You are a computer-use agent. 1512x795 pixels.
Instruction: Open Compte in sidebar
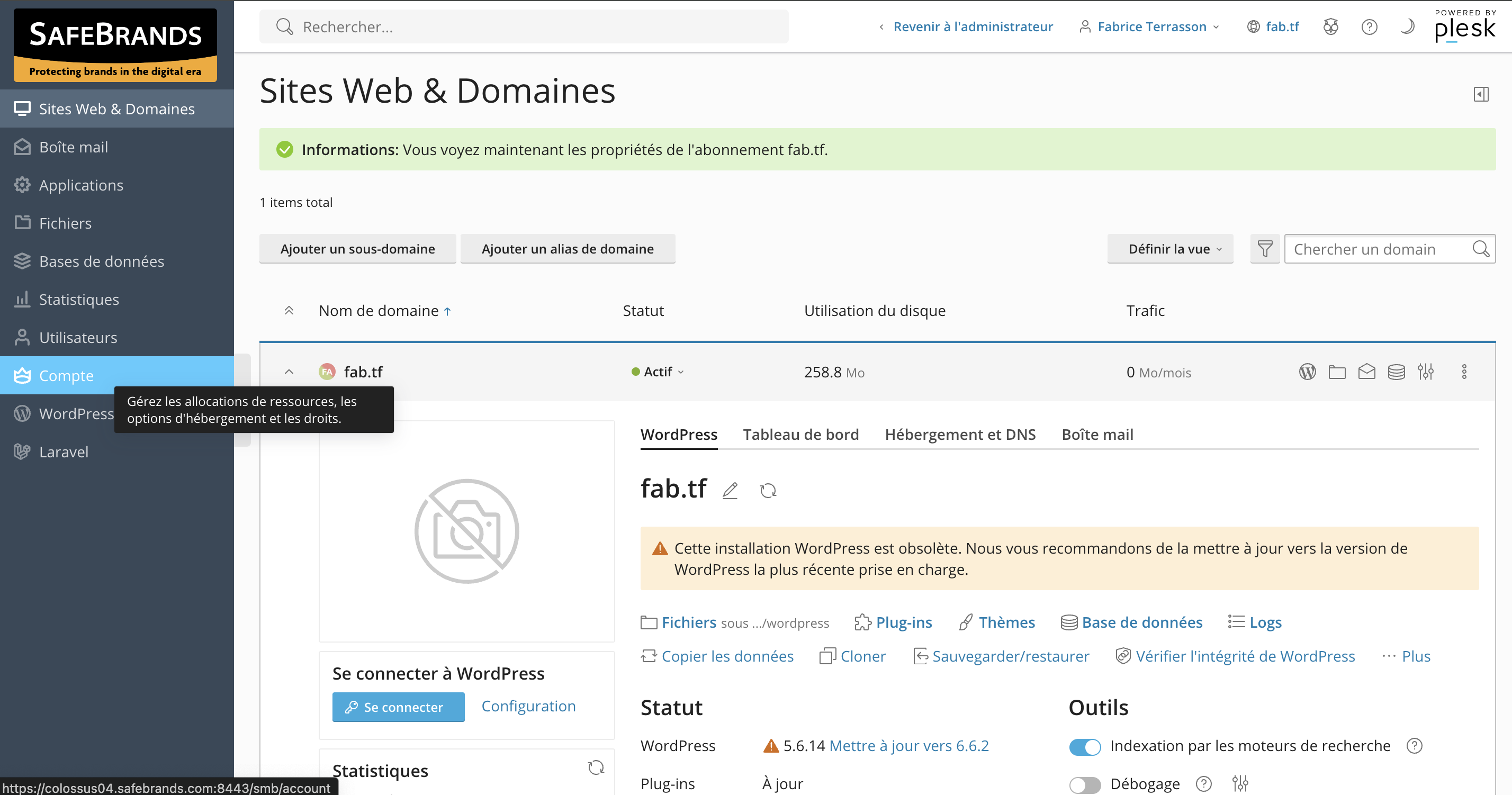coord(117,375)
